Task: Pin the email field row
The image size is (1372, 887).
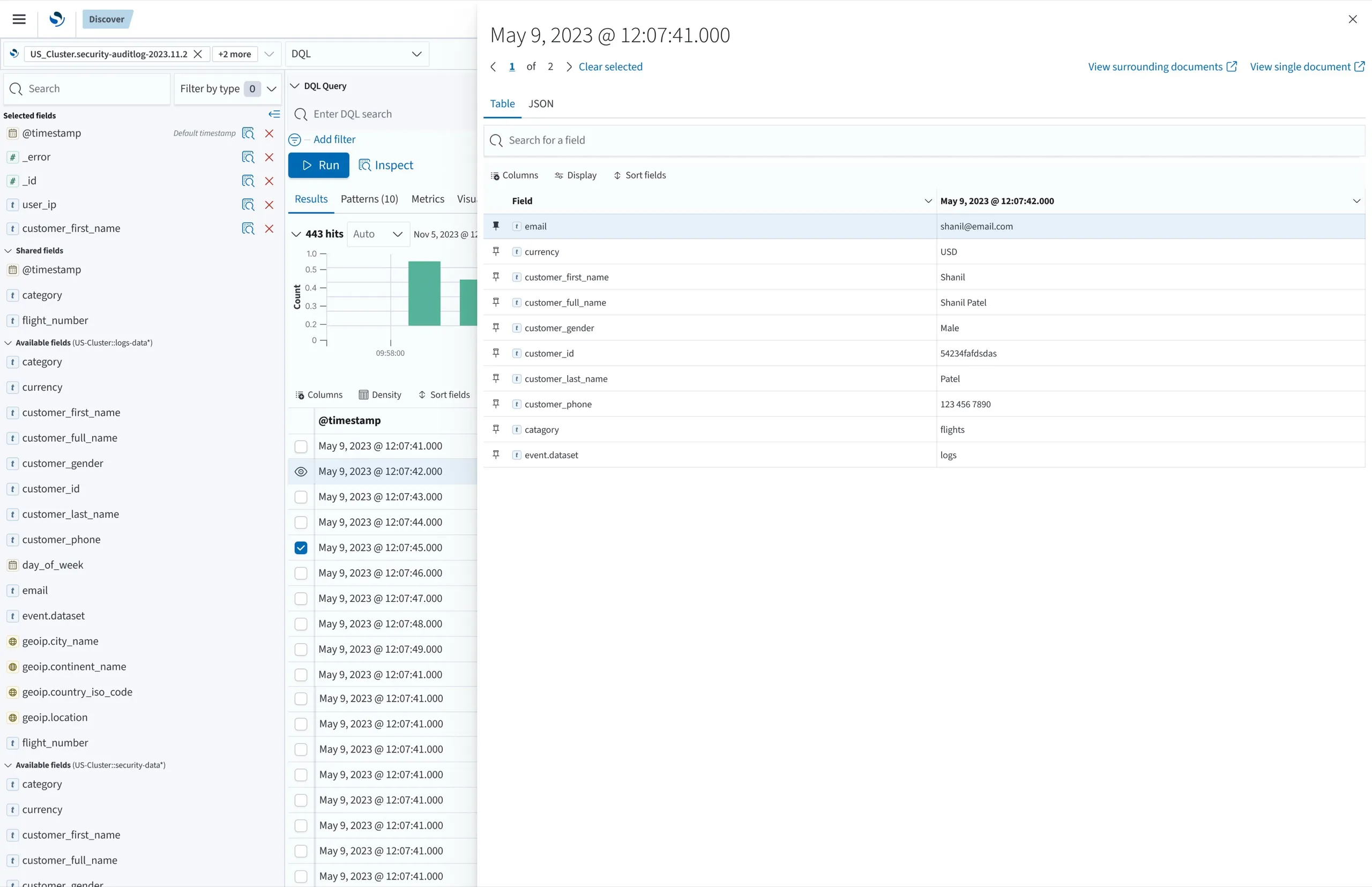Action: (496, 226)
